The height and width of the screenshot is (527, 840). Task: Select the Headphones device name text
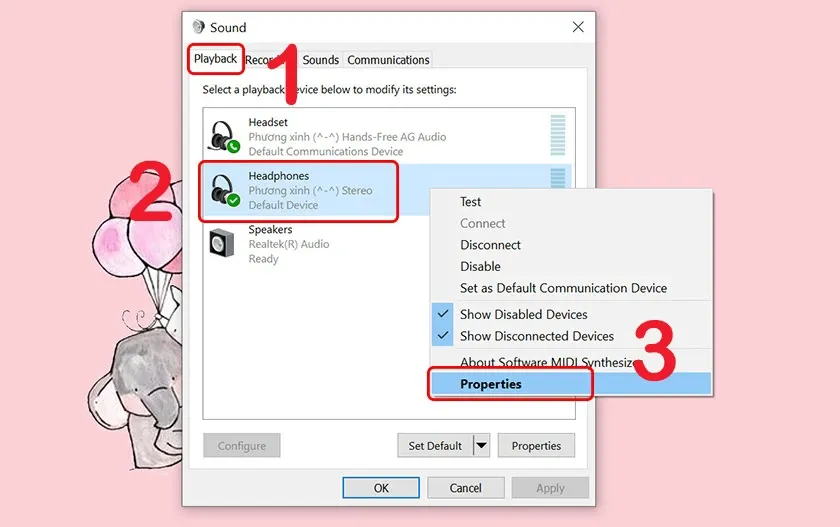[279, 176]
